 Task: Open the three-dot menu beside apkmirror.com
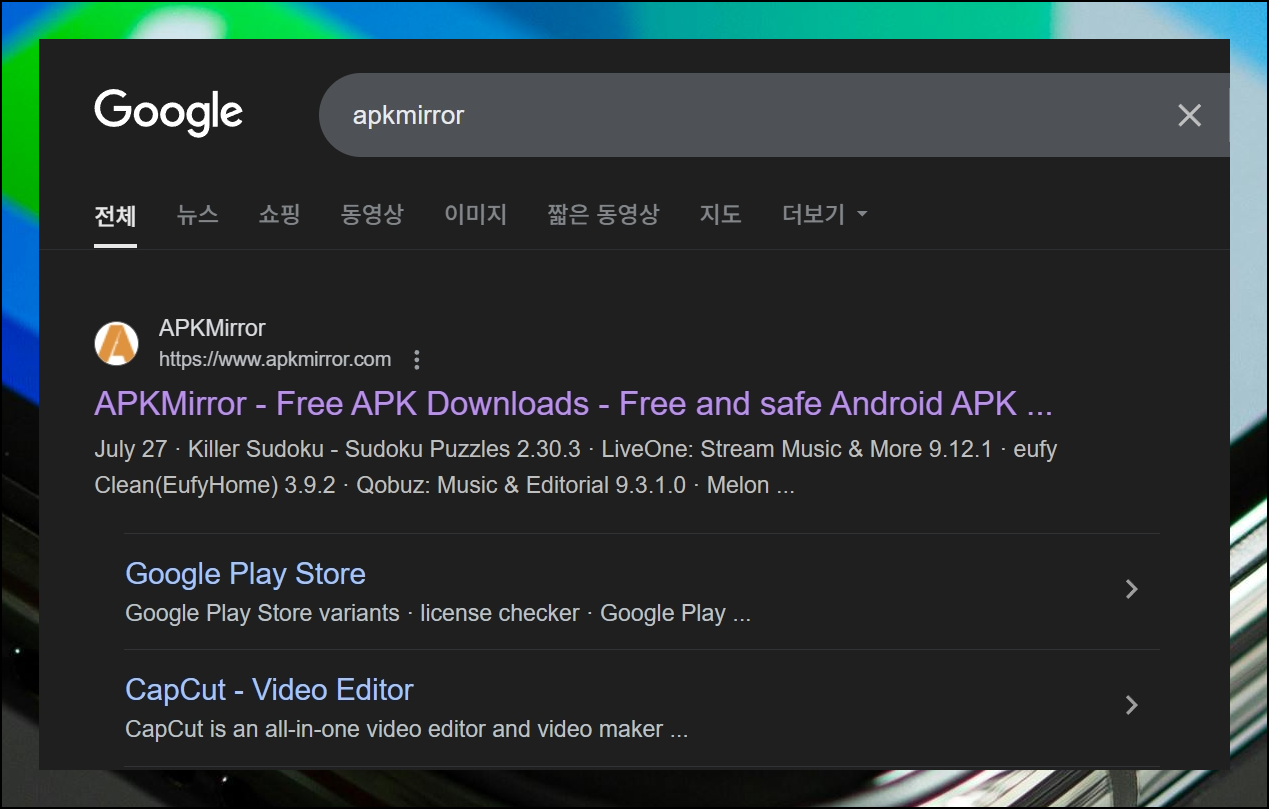[x=417, y=359]
